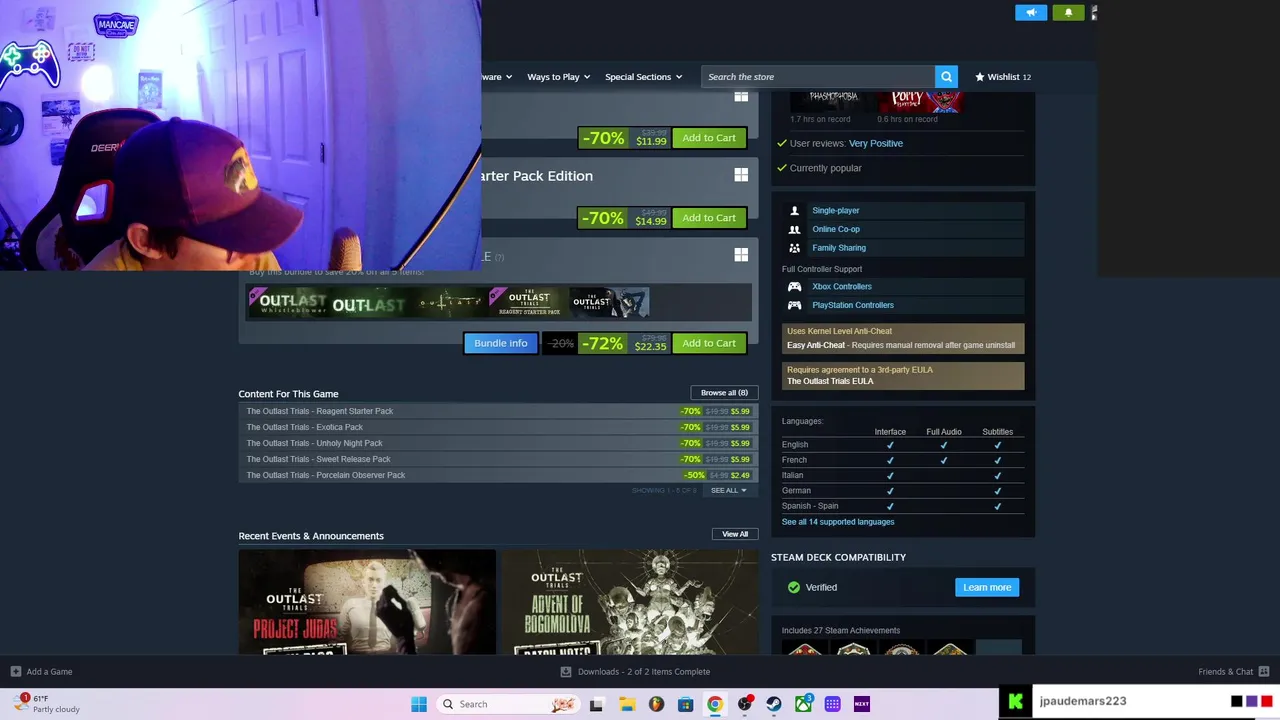Open Unholy Night Pack DLC row
This screenshot has height=720, width=1280.
[498, 443]
